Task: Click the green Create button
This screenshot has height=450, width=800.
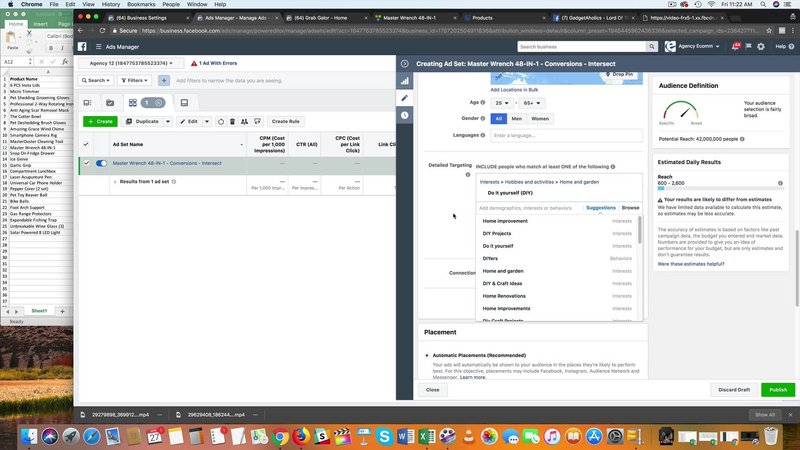Action: click(x=101, y=121)
